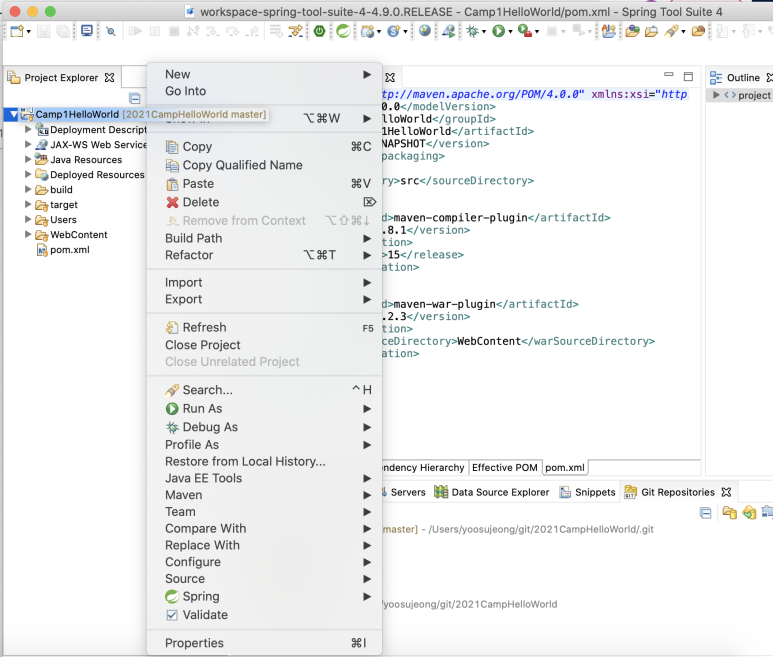Switch to the Dependency Hierarchy tab
The image size is (773, 657).
coord(424,467)
